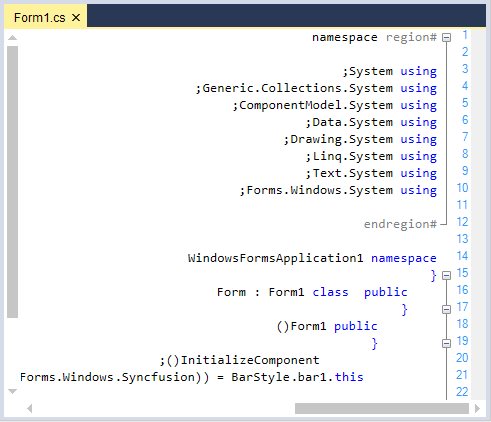The image size is (491, 422).
Task: Click ';()InitializeComponent' text
Action: tap(239, 360)
